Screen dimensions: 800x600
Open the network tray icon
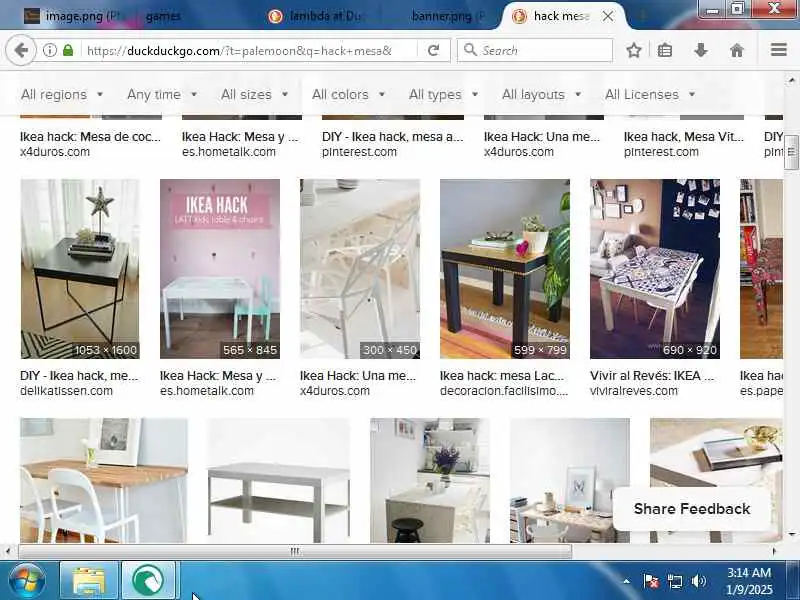coord(674,581)
